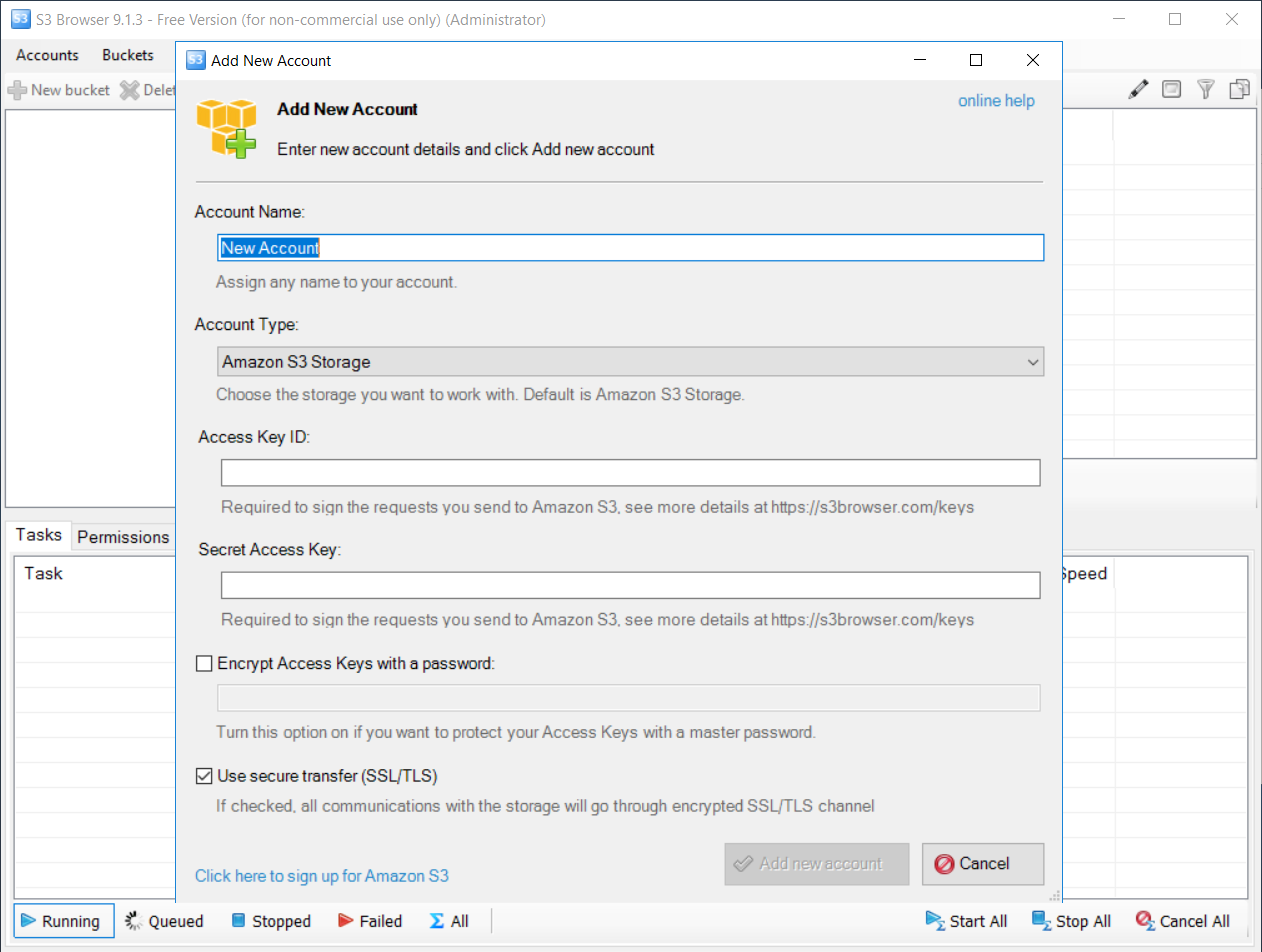Click the square window icon in S3 Browser toolbar

[1171, 89]
